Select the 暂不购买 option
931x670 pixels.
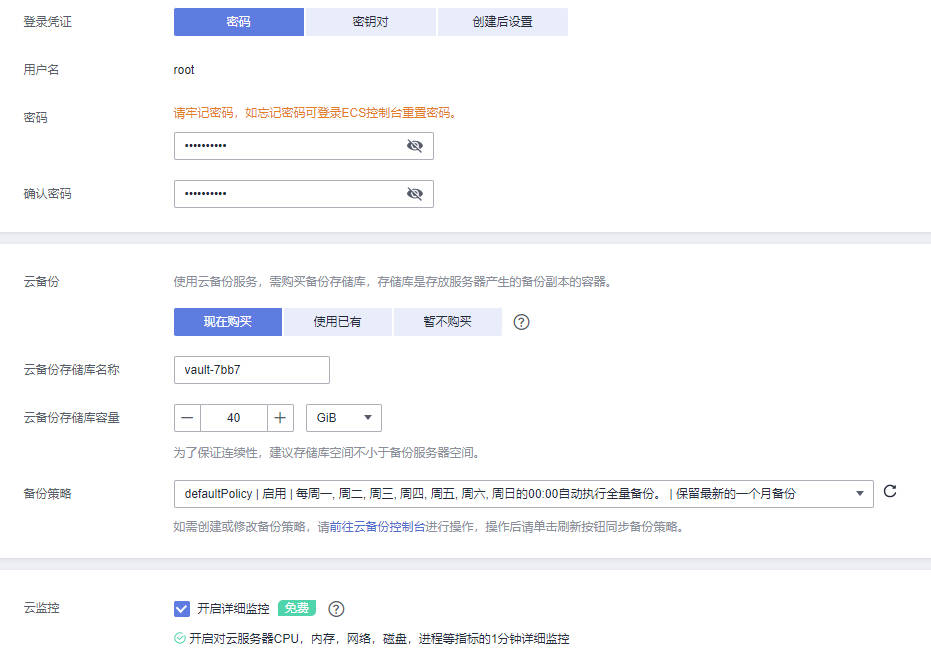(447, 321)
